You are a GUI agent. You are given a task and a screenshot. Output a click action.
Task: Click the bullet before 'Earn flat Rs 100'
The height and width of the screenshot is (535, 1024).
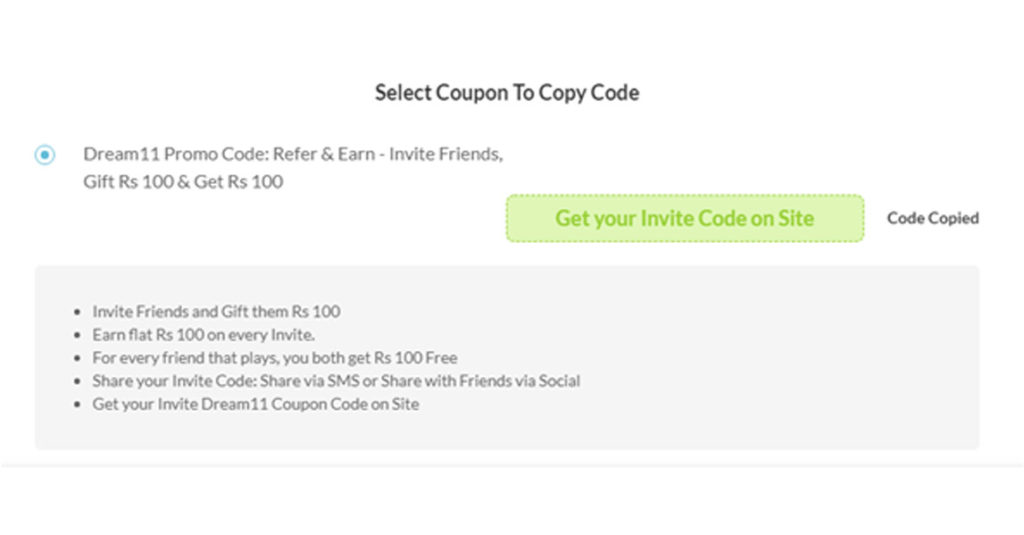(78, 335)
